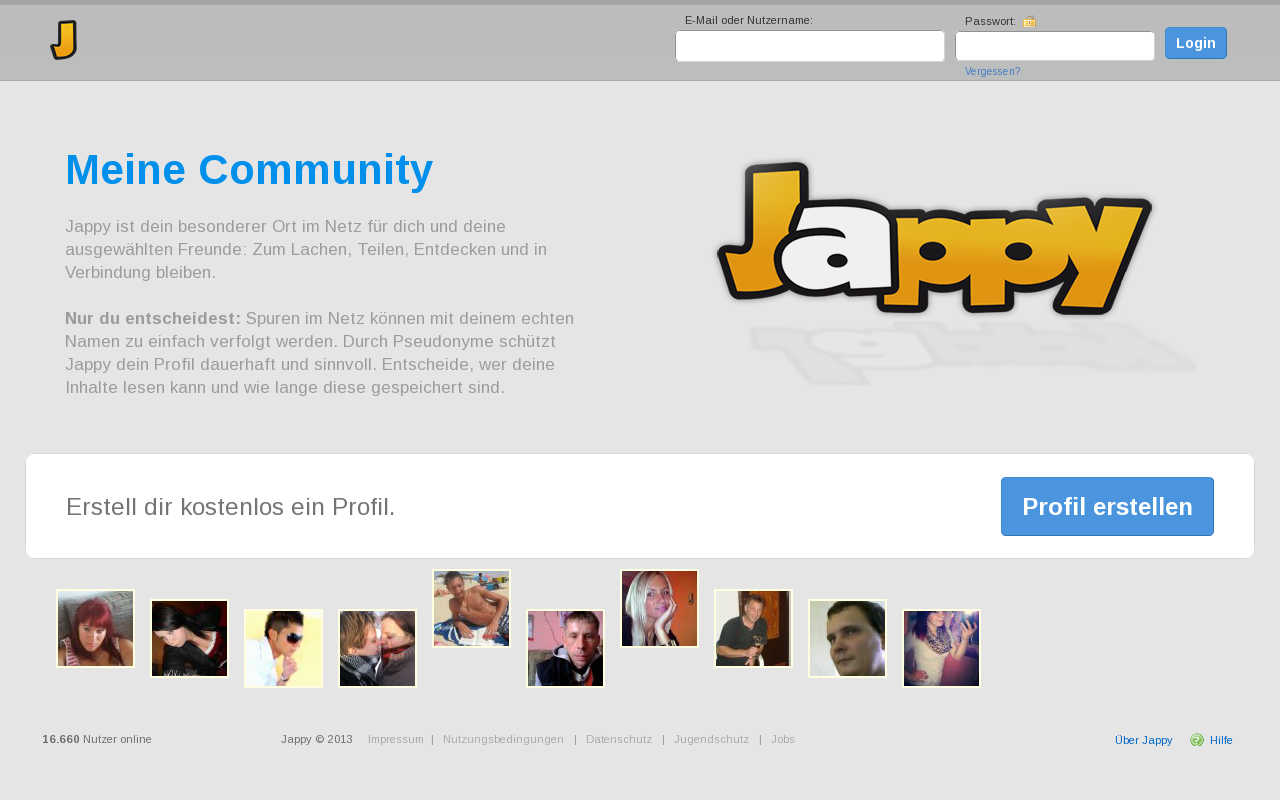Click the Meine Community heading
This screenshot has height=800, width=1280.
click(249, 170)
